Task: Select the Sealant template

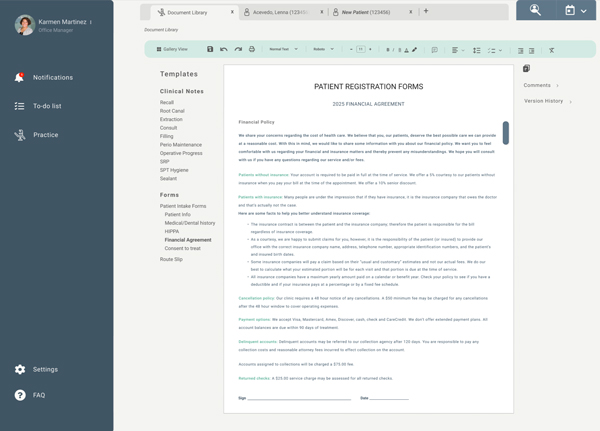Action: click(168, 178)
